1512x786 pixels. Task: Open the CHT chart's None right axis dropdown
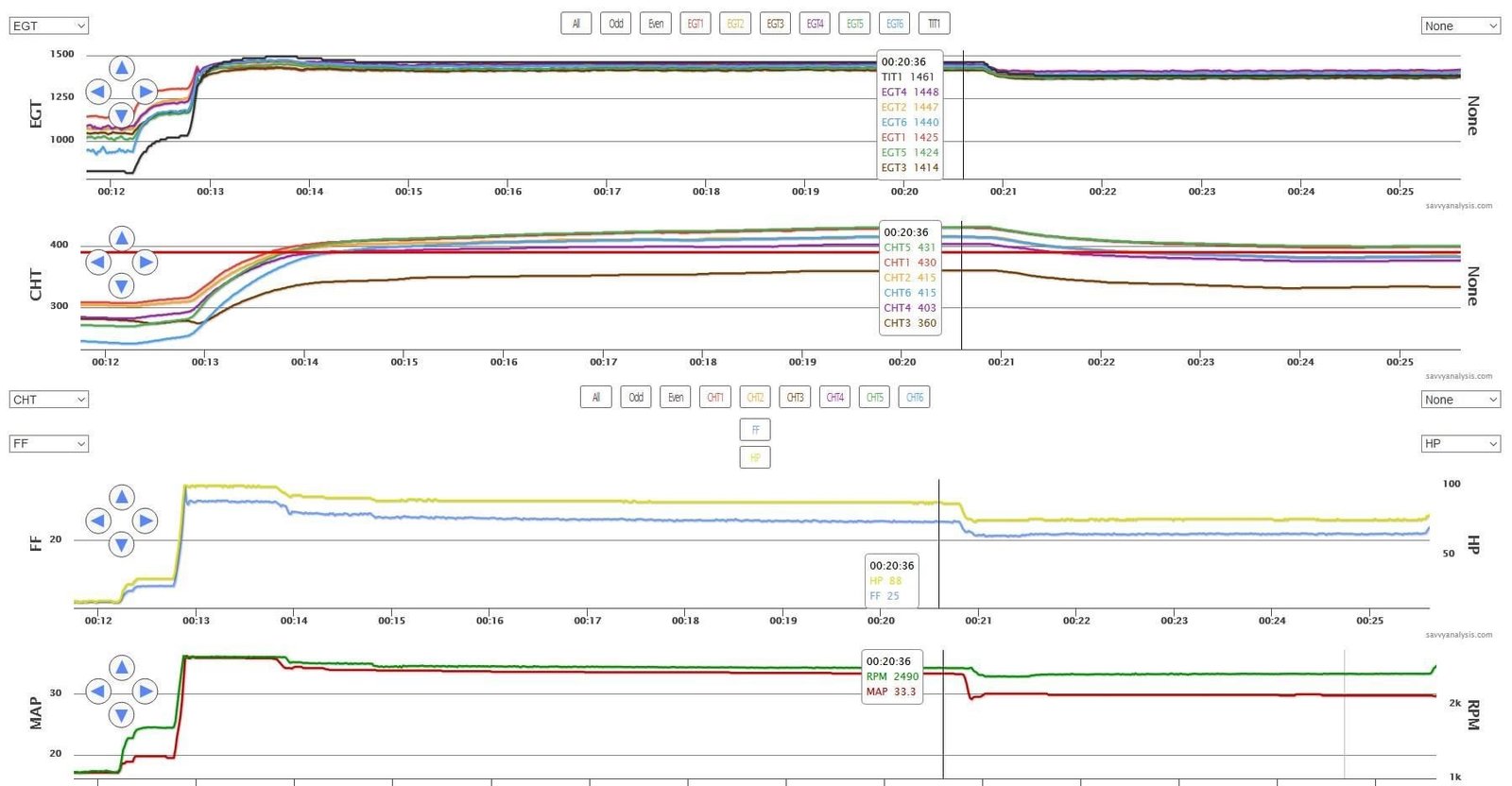coord(1460,400)
